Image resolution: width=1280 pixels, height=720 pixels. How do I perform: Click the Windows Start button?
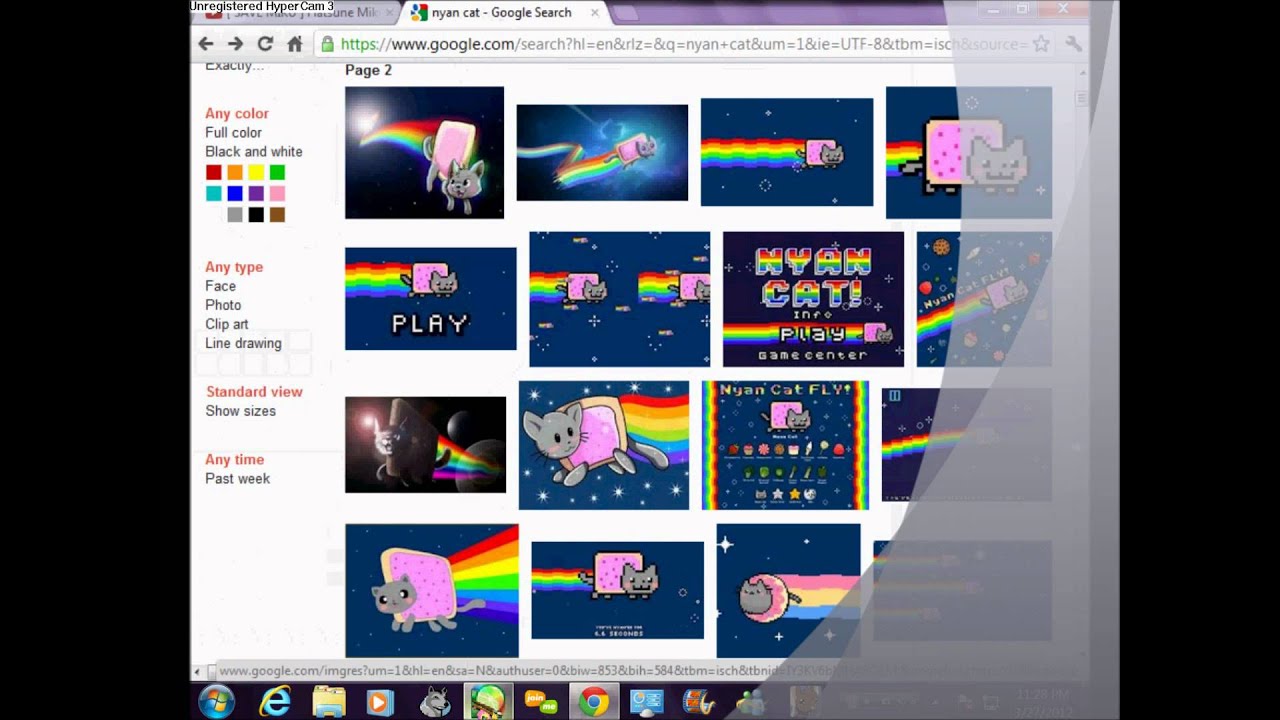click(x=217, y=702)
